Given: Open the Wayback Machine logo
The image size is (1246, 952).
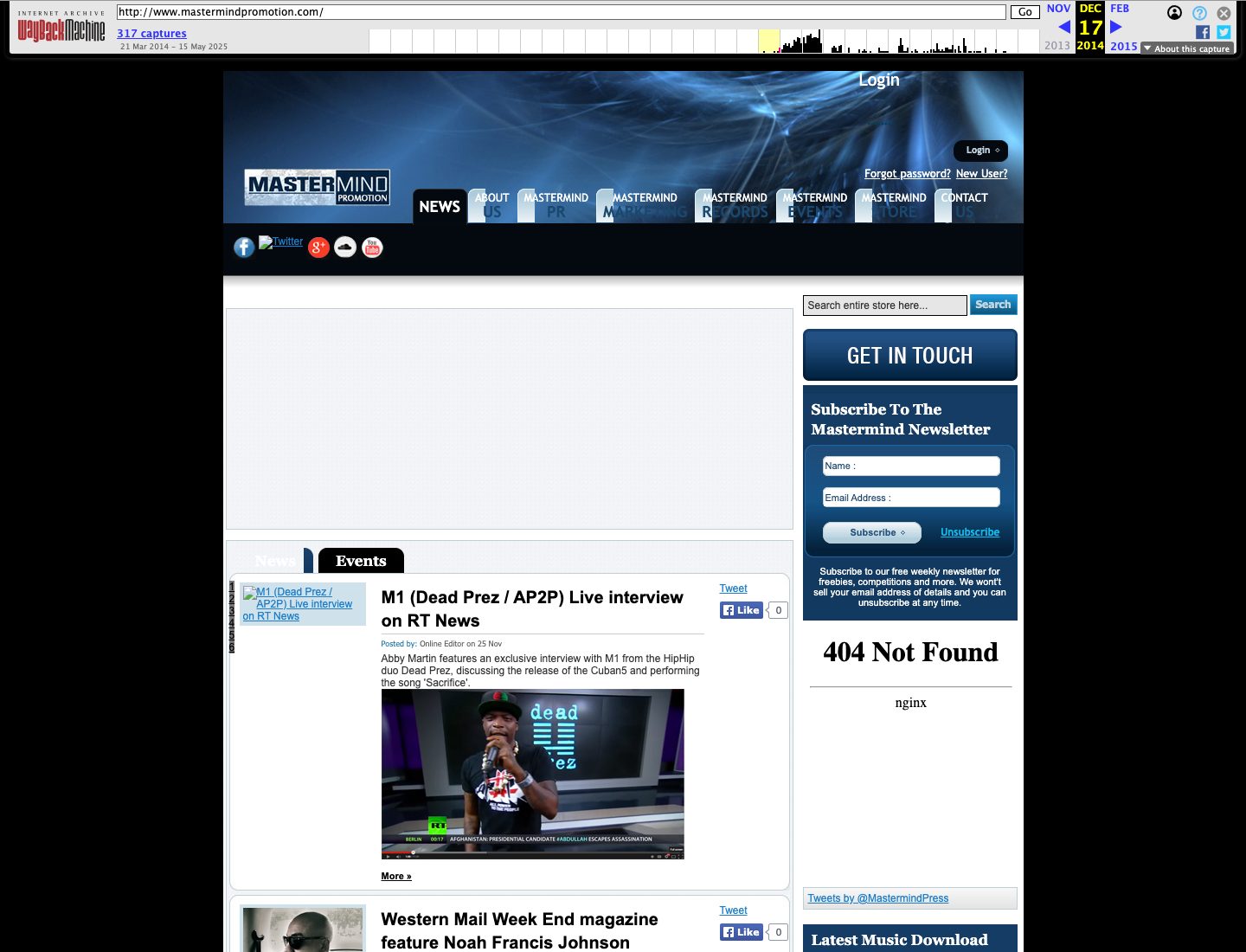Looking at the screenshot, I should click(x=61, y=27).
